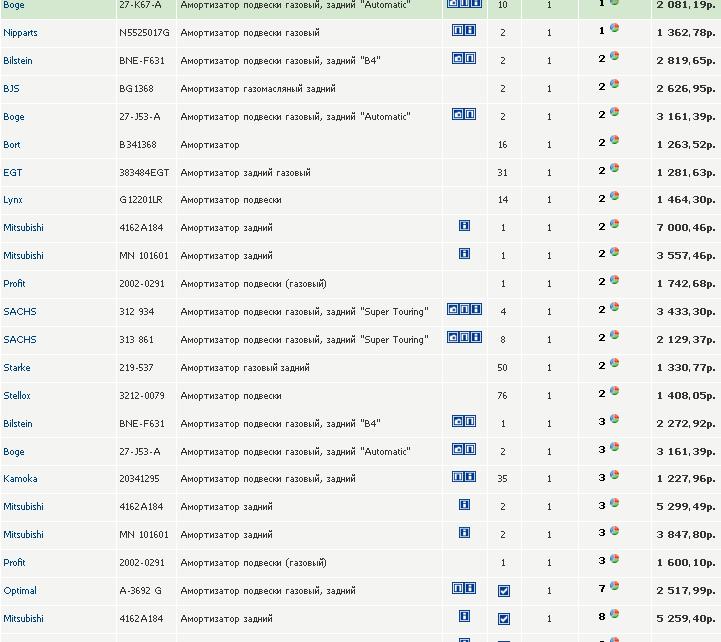The height and width of the screenshot is (642, 721).
Task: Open the info icon for Mitsubishi 4162A184 at 5 259,40р.
Action: point(464,616)
